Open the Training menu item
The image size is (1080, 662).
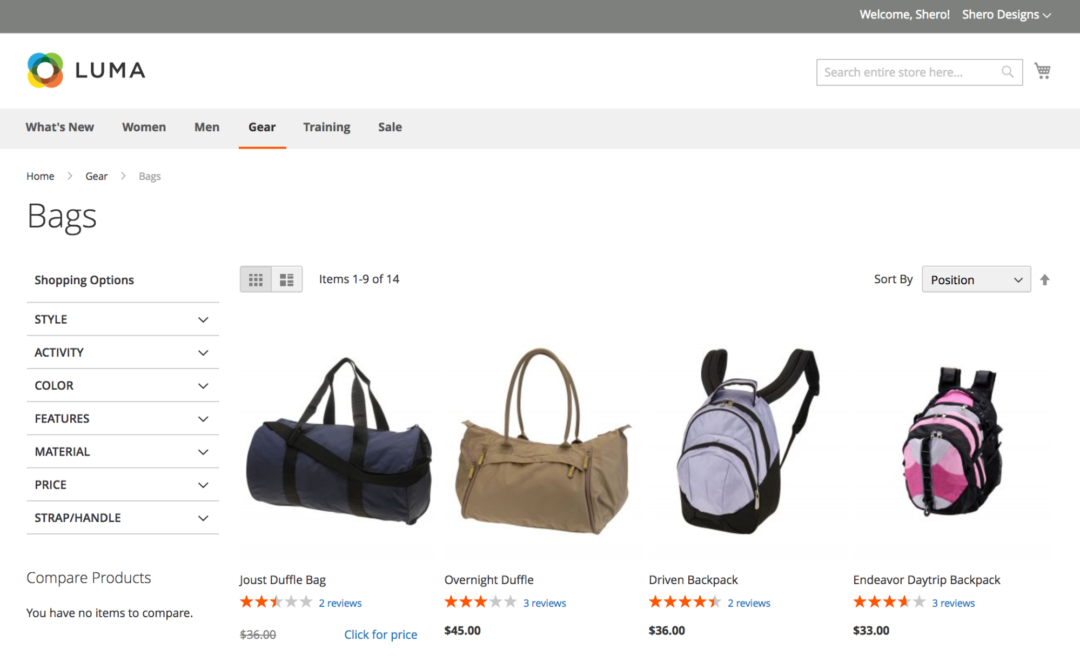point(326,127)
